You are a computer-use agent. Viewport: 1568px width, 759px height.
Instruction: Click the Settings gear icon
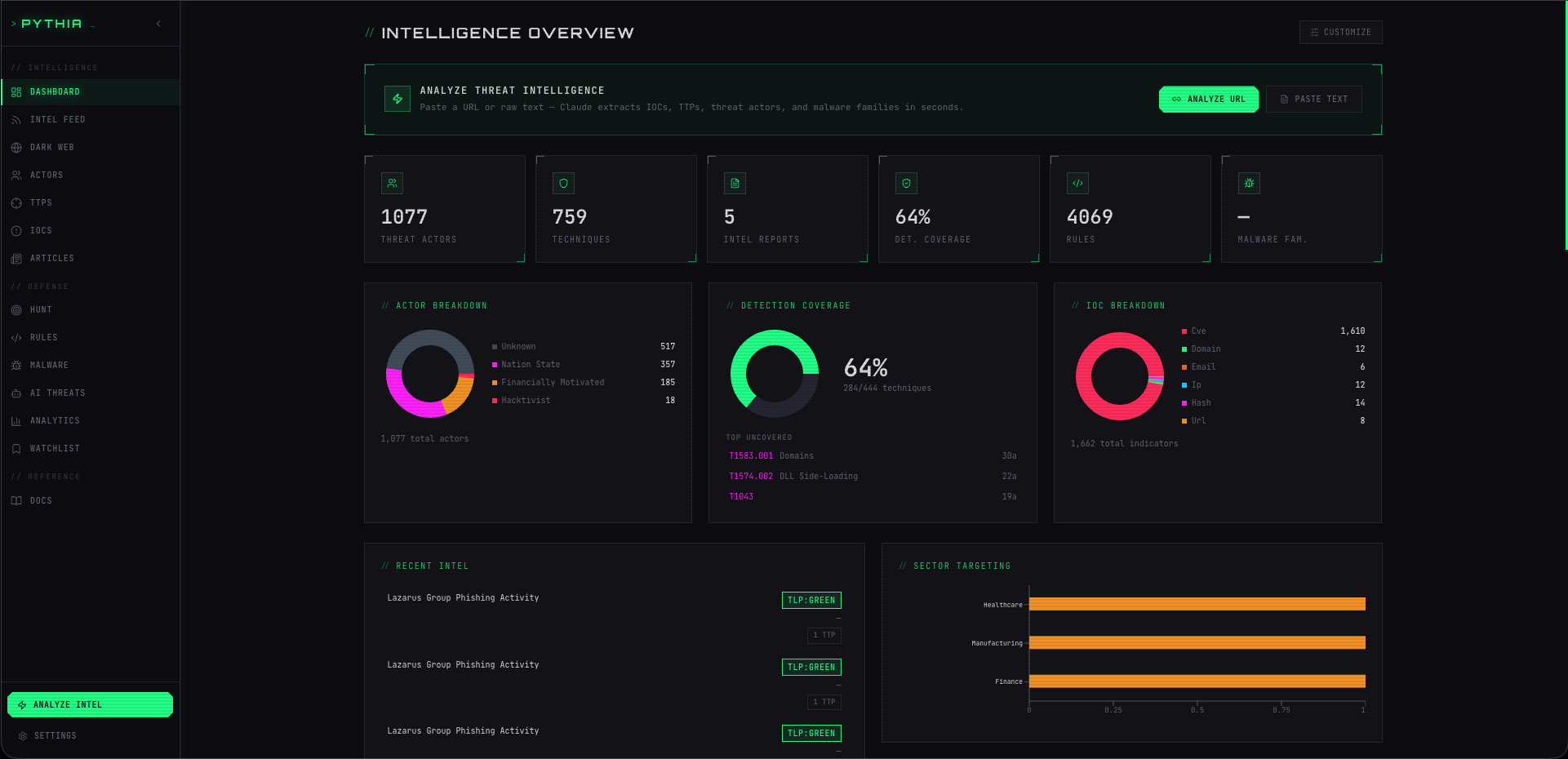pos(23,736)
